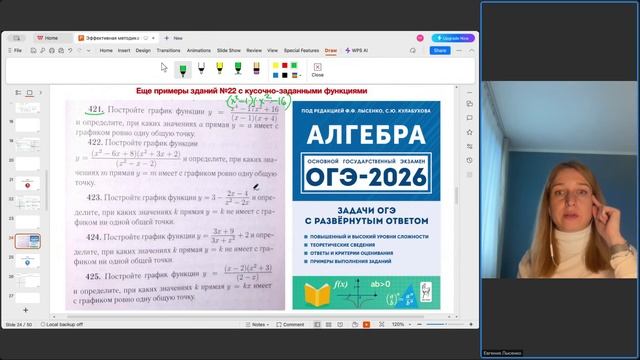Switch to slide thumbnails view icon
The image size is (640, 360).
pos(29,93)
